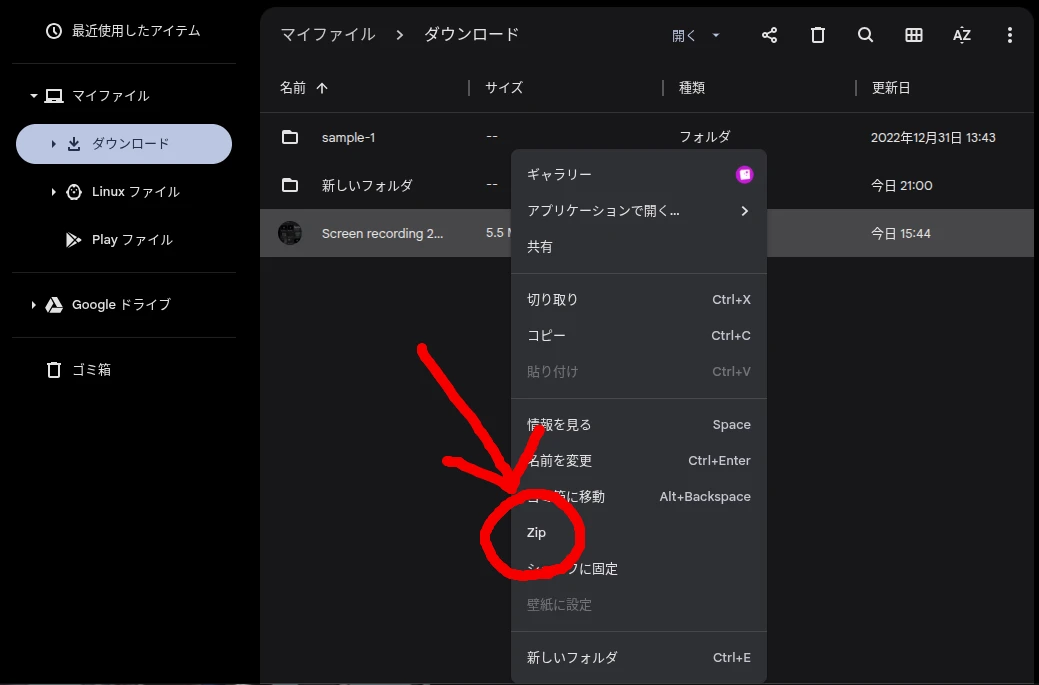Viewport: 1039px width, 685px height.
Task: Open the three-dot overflow menu
Action: point(1010,34)
